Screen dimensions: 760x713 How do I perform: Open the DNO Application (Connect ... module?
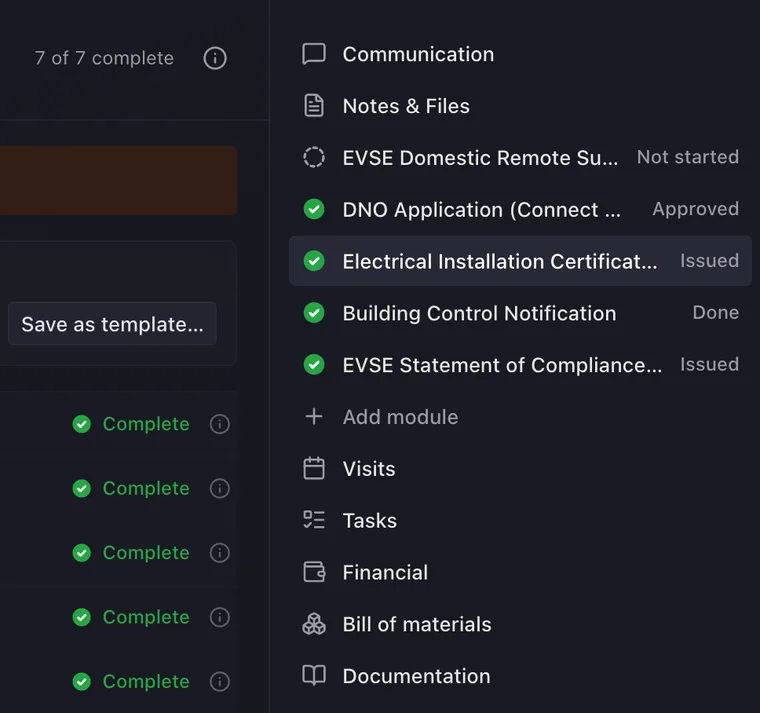coord(520,209)
